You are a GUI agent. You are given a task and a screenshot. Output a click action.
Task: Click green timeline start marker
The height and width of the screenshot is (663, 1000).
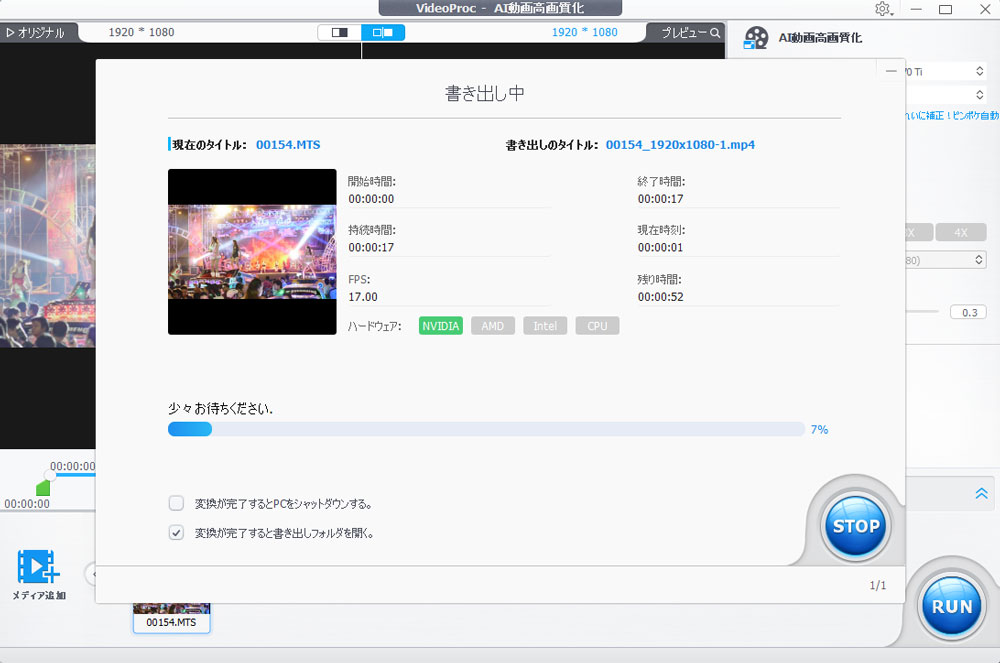(x=43, y=488)
